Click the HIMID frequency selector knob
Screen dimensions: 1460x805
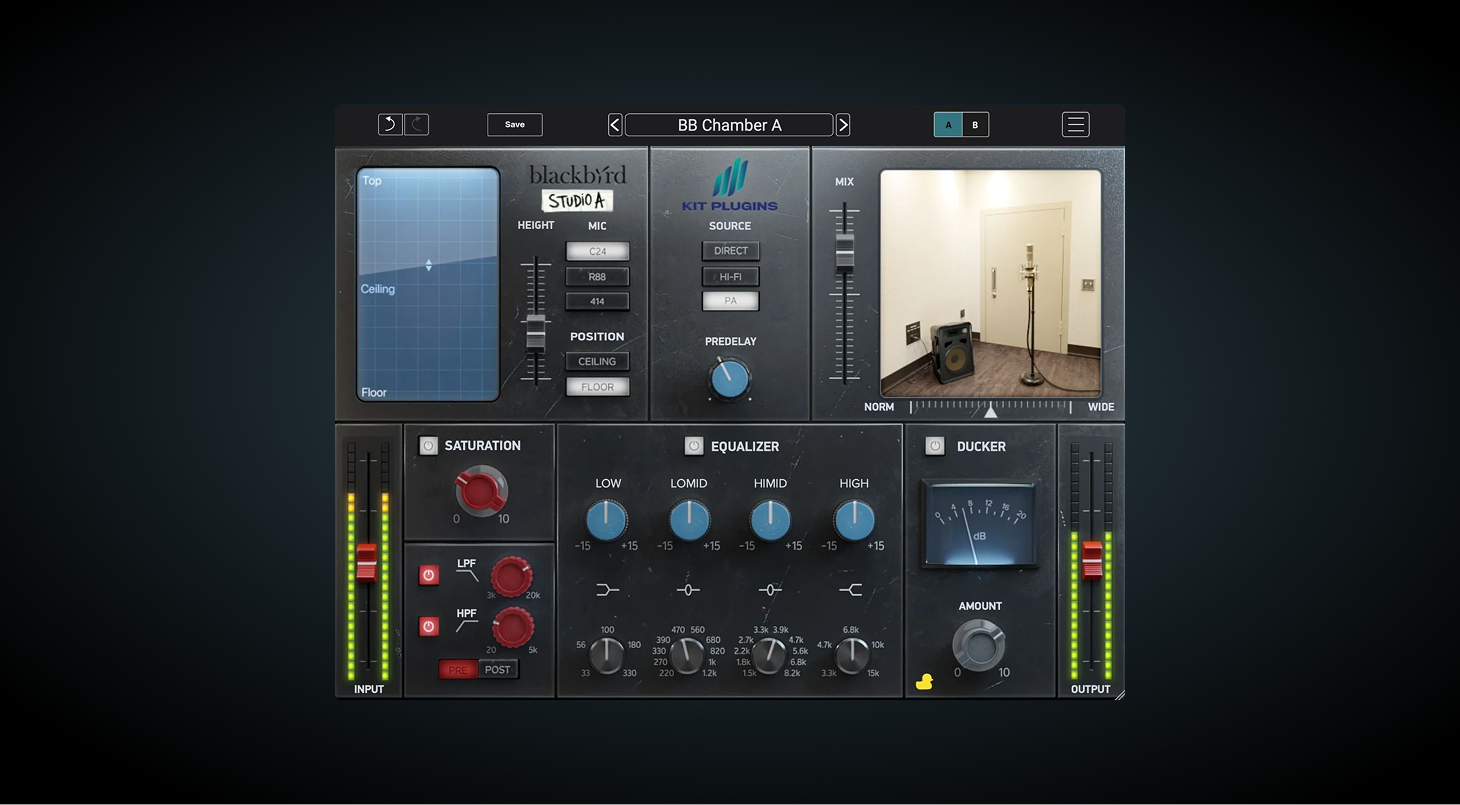[x=769, y=656]
